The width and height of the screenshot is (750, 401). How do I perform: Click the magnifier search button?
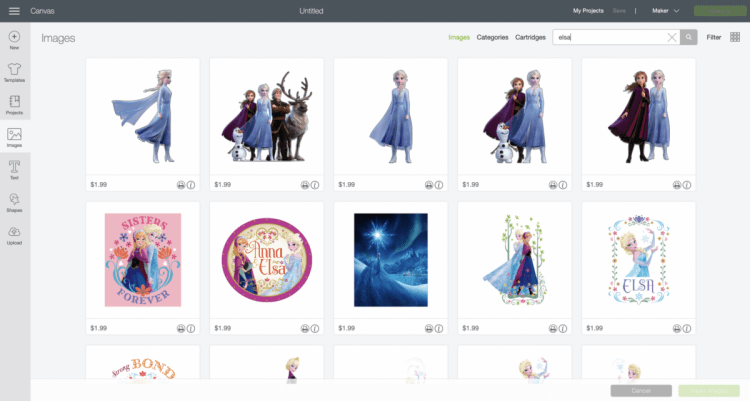point(688,37)
